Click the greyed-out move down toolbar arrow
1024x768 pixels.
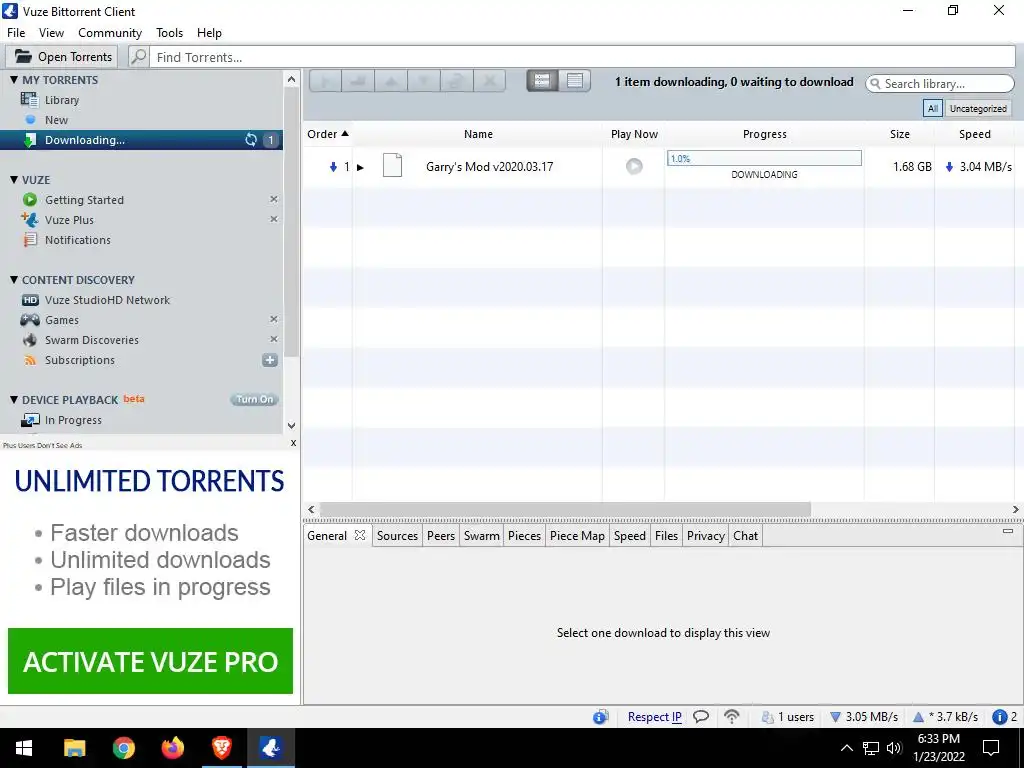[423, 82]
